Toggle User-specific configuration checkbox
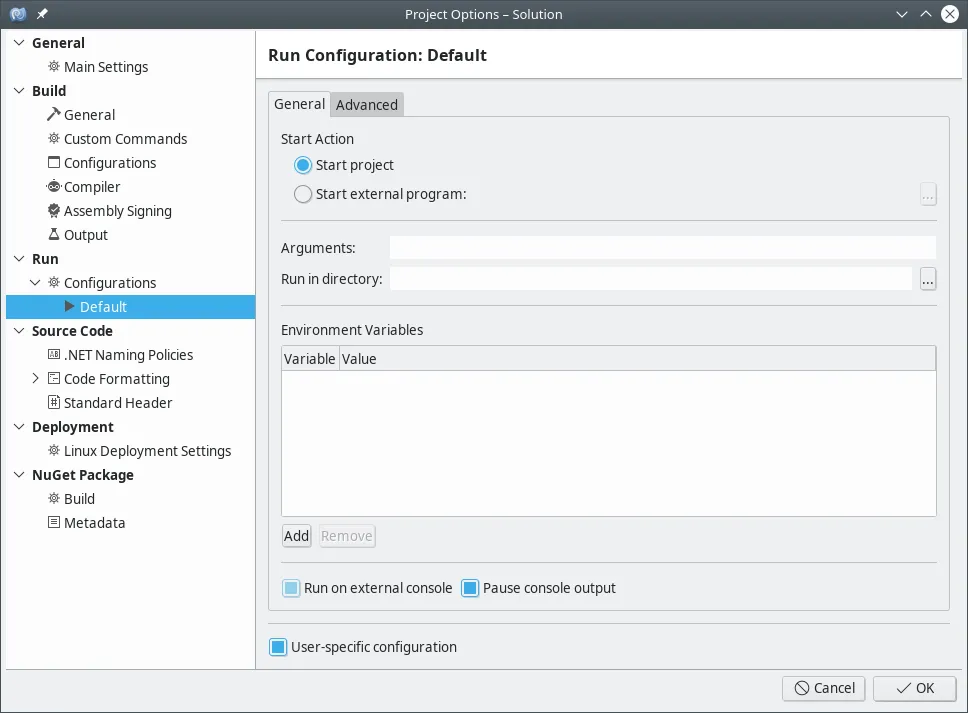The image size is (968, 713). coord(278,647)
